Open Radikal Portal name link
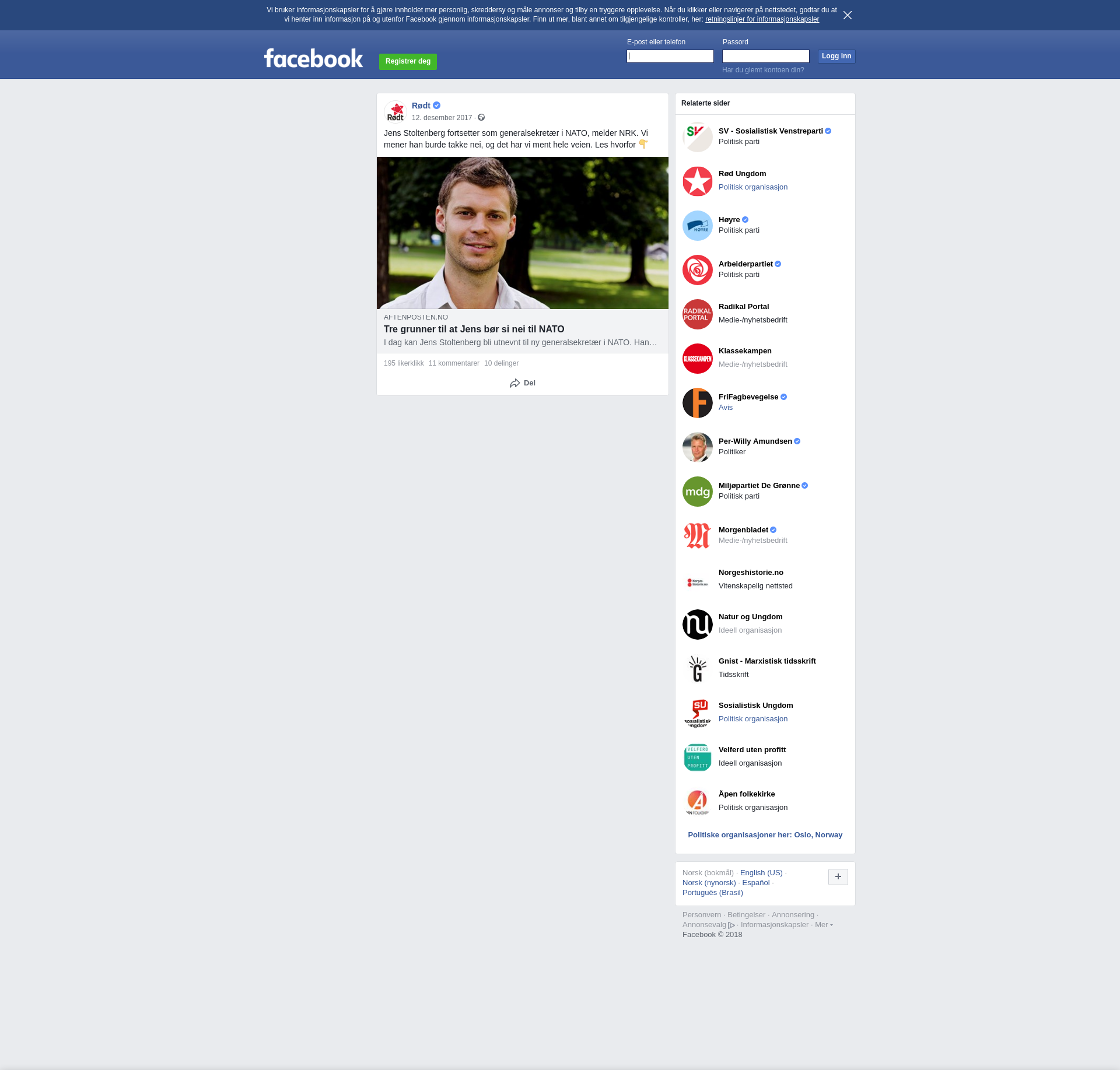Image resolution: width=1120 pixels, height=1070 pixels. pyautogui.click(x=744, y=307)
